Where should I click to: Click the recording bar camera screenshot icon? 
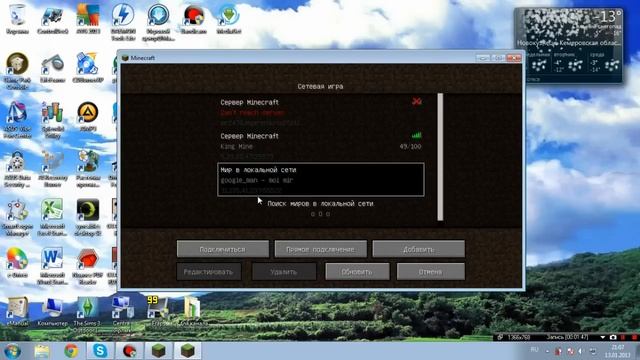(613, 337)
